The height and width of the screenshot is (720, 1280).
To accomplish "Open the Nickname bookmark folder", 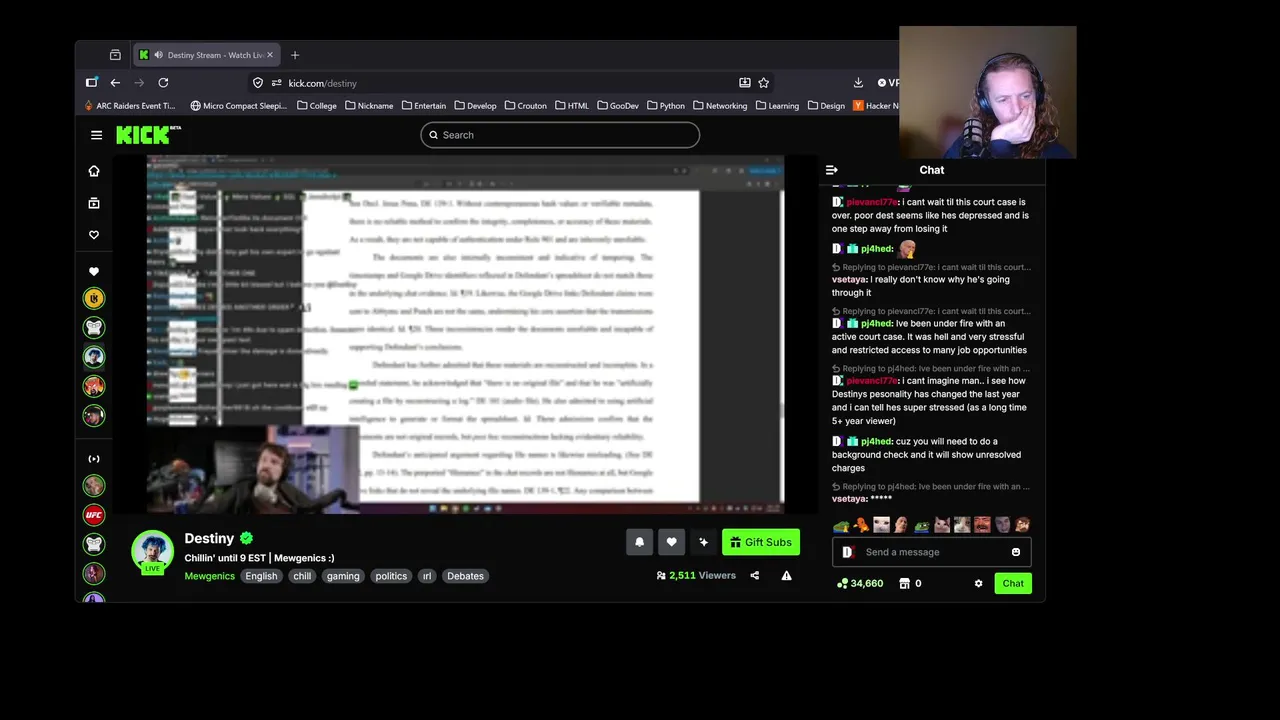I will tap(368, 106).
